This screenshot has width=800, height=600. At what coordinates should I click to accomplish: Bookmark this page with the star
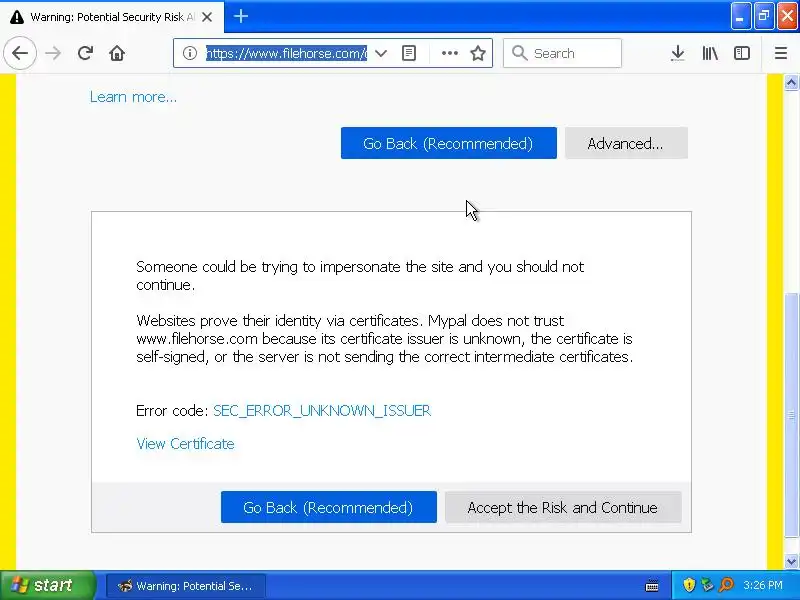click(478, 53)
